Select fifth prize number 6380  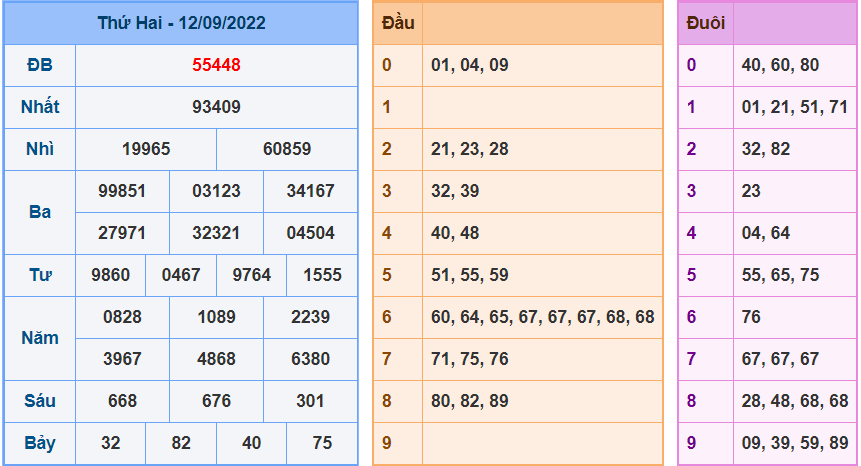(x=310, y=359)
